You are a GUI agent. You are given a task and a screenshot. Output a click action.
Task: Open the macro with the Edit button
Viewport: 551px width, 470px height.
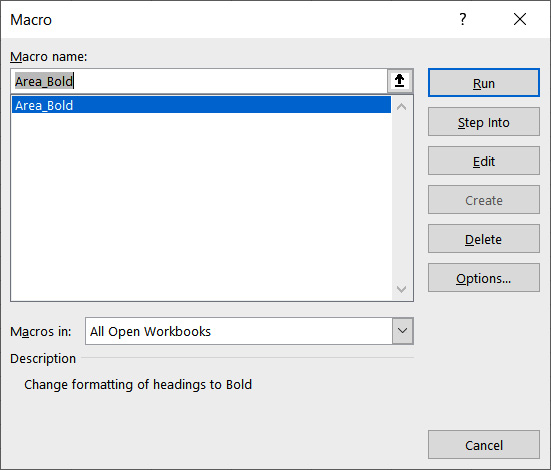pos(484,161)
